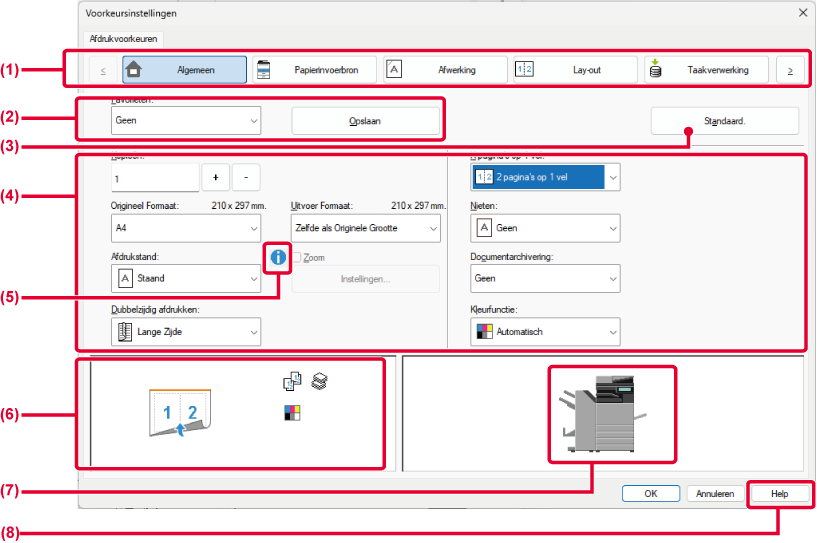Decrease copies with the minus button
Viewport: 817px width, 543px height.
pyautogui.click(x=246, y=177)
